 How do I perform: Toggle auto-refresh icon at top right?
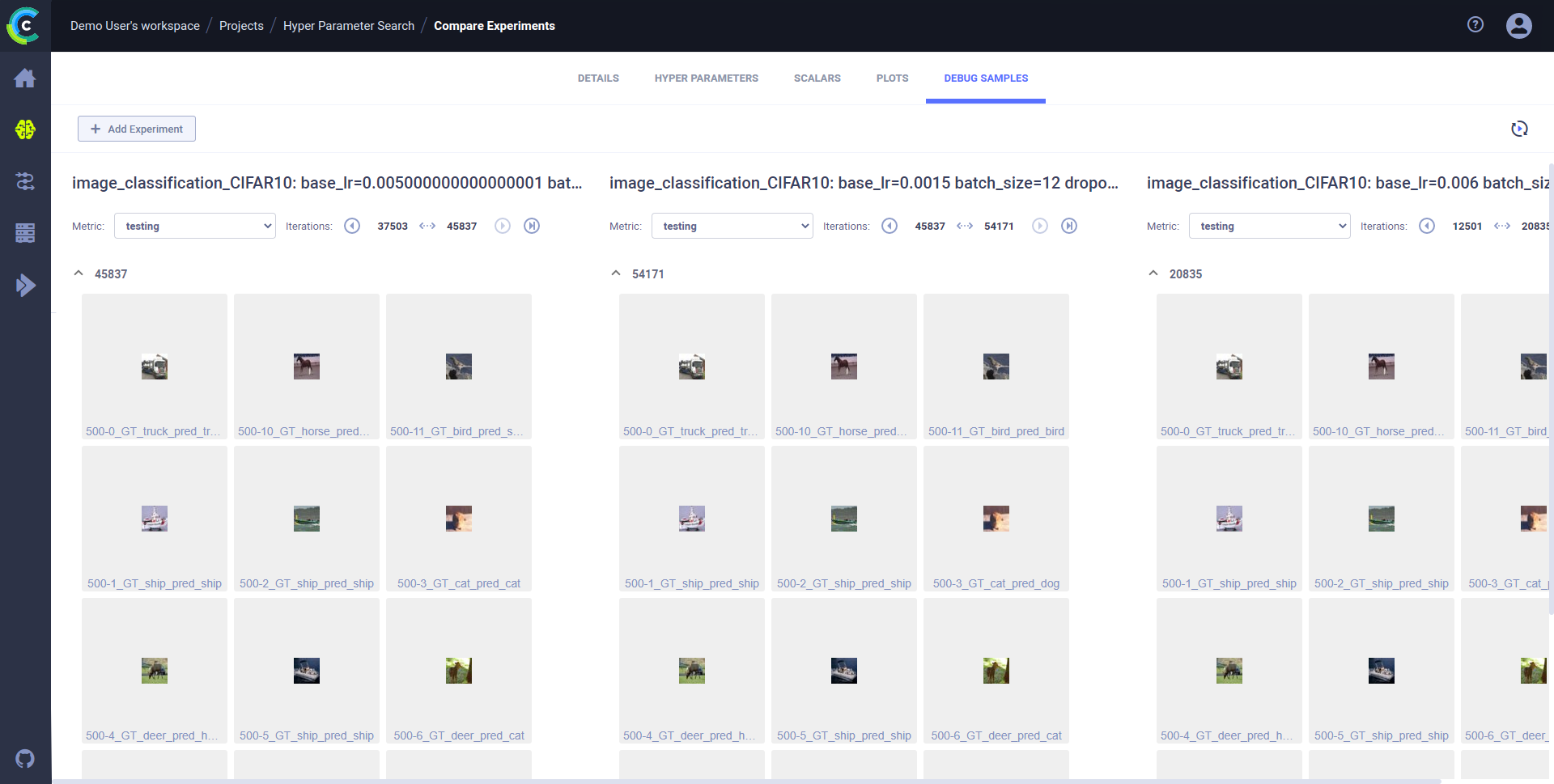[1519, 129]
